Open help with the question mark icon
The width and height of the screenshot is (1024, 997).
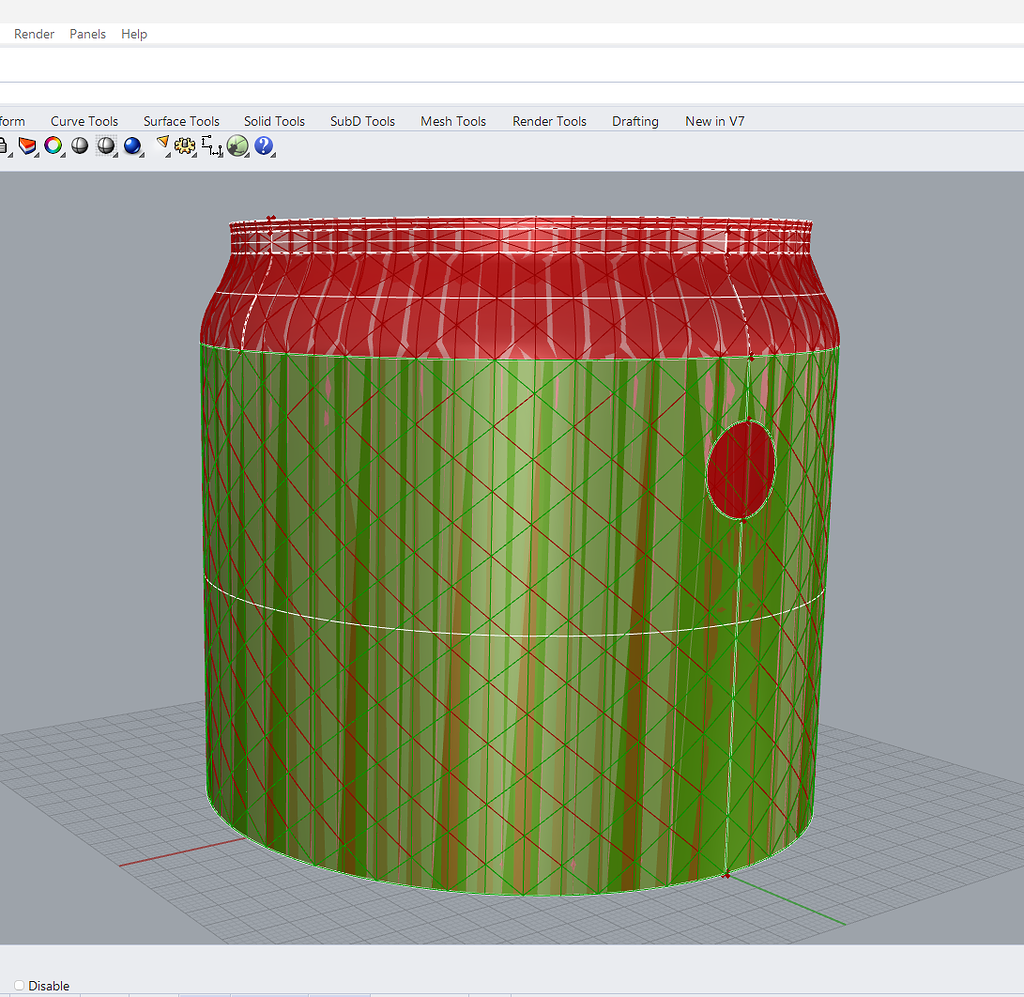pyautogui.click(x=263, y=146)
